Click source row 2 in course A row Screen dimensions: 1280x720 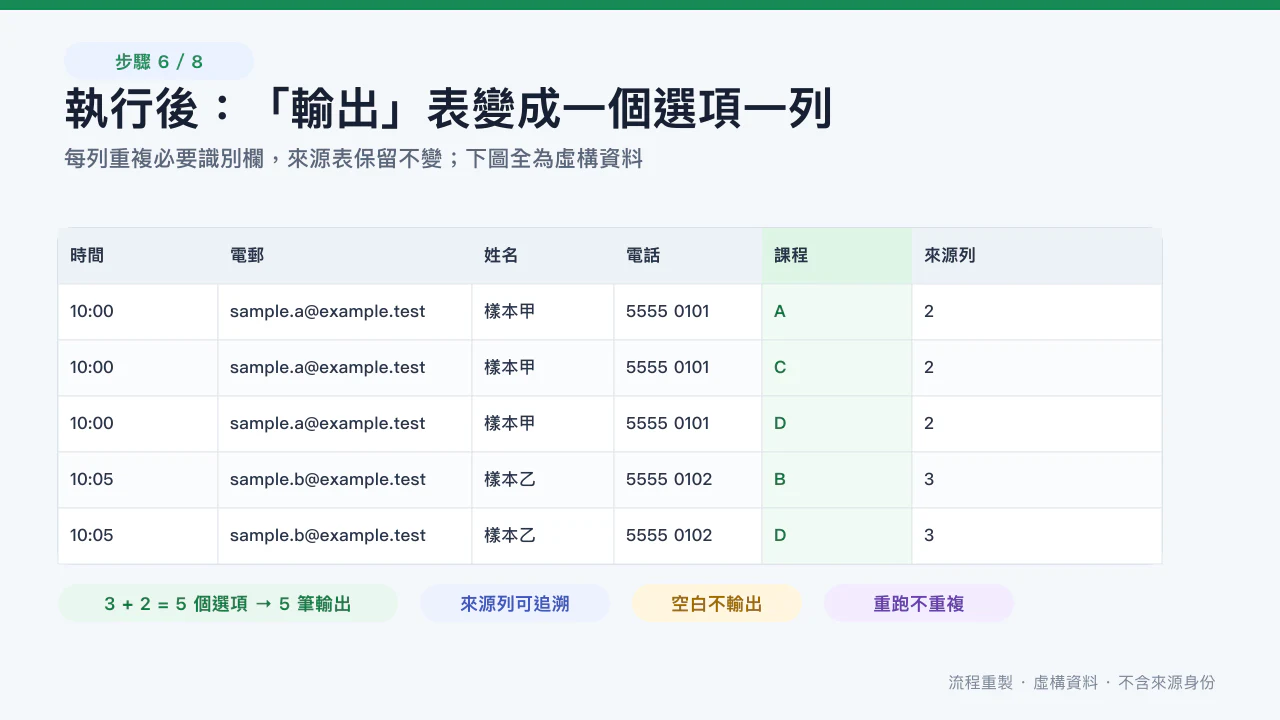[1037, 312]
